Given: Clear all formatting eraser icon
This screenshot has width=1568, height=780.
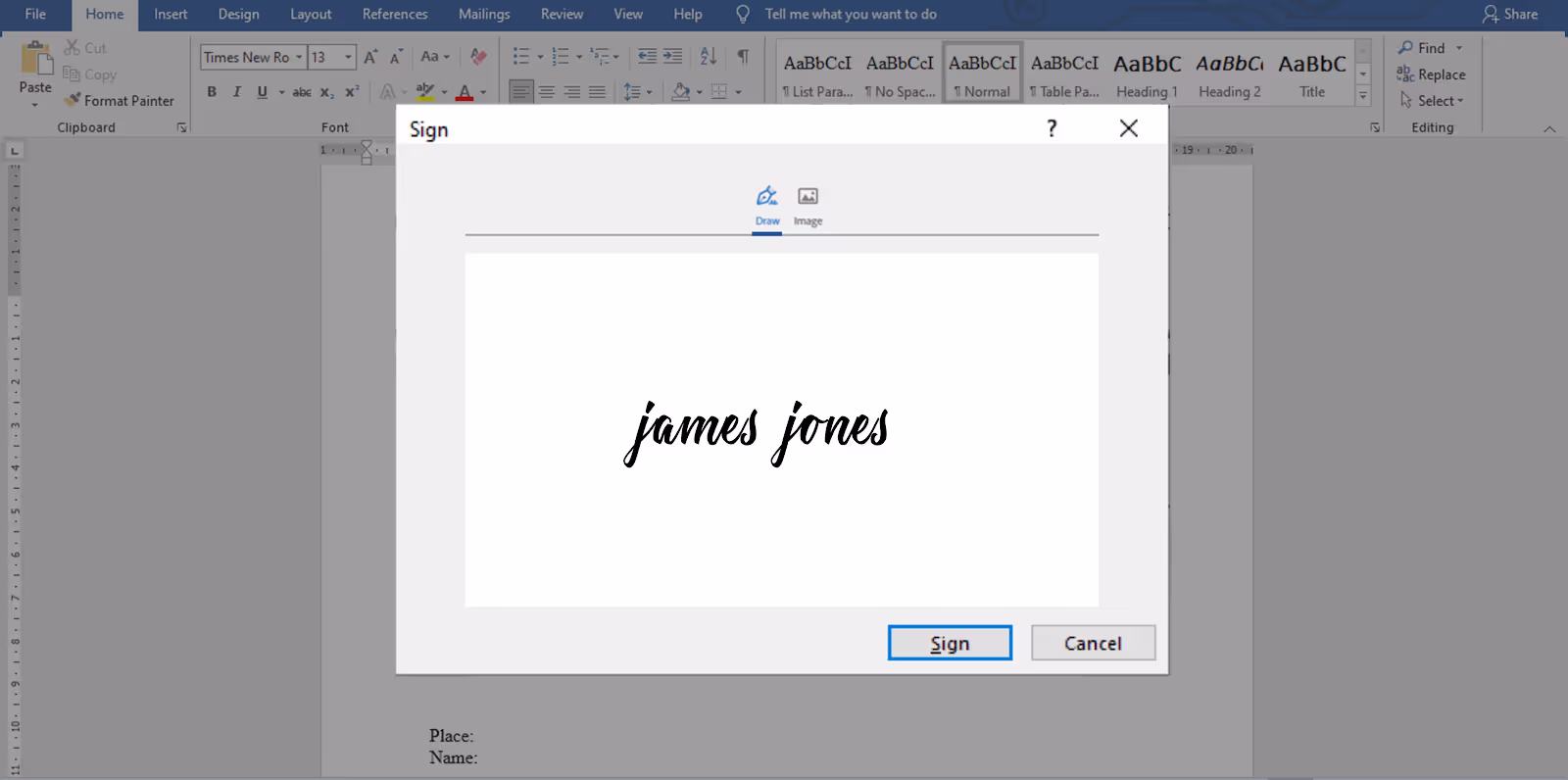Looking at the screenshot, I should pos(478,57).
